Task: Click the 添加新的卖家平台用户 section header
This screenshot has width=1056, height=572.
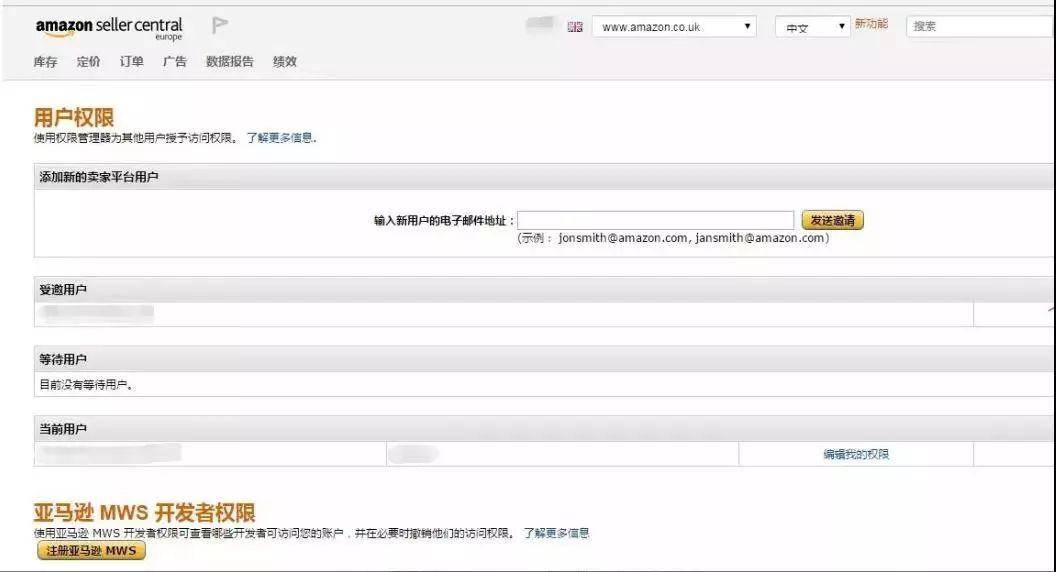Action: (x=543, y=177)
